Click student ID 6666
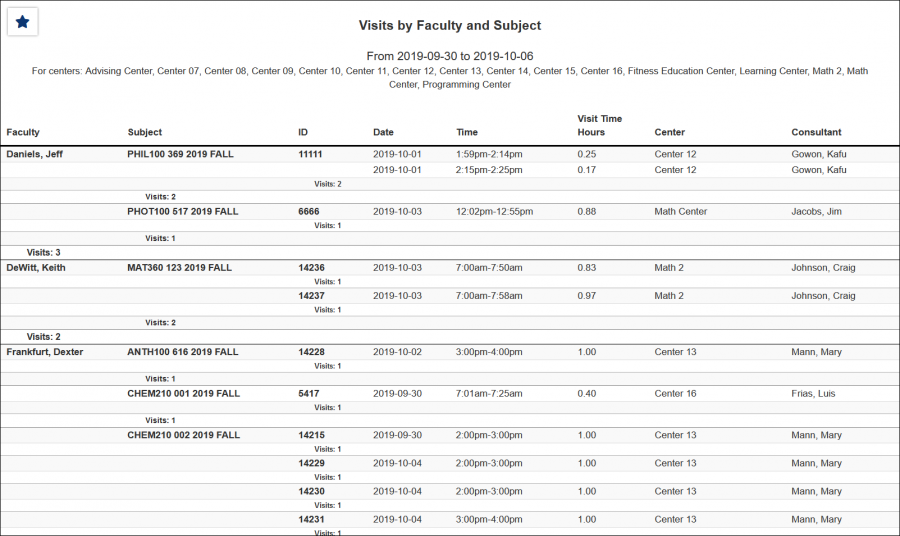This screenshot has width=900, height=536. [308, 212]
